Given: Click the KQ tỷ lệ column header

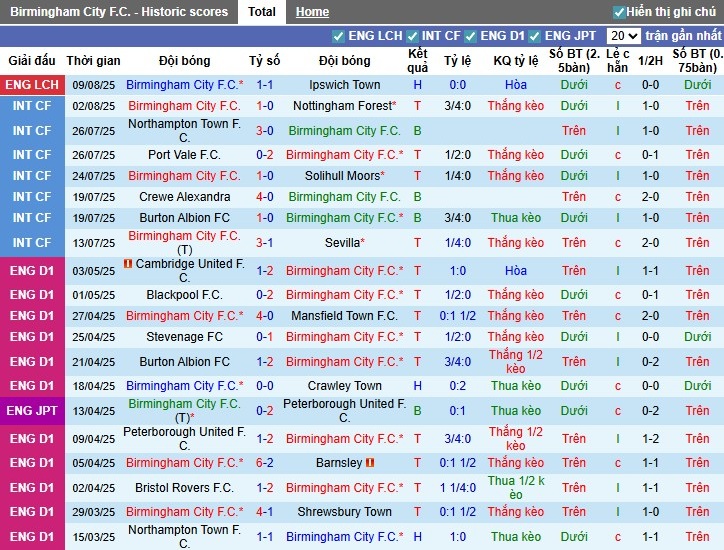Looking at the screenshot, I should 515,60.
